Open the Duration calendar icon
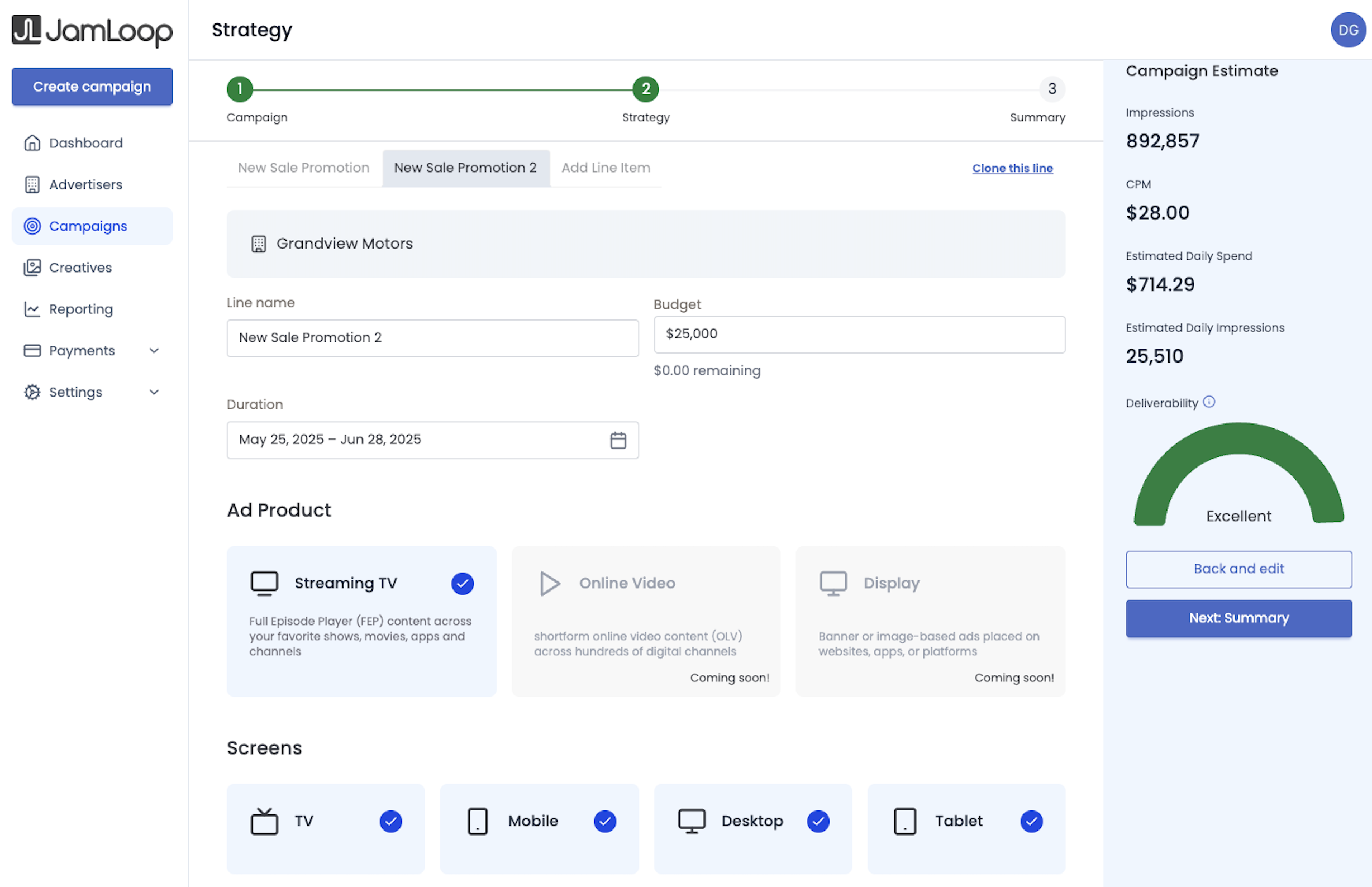This screenshot has height=887, width=1372. pyautogui.click(x=618, y=440)
